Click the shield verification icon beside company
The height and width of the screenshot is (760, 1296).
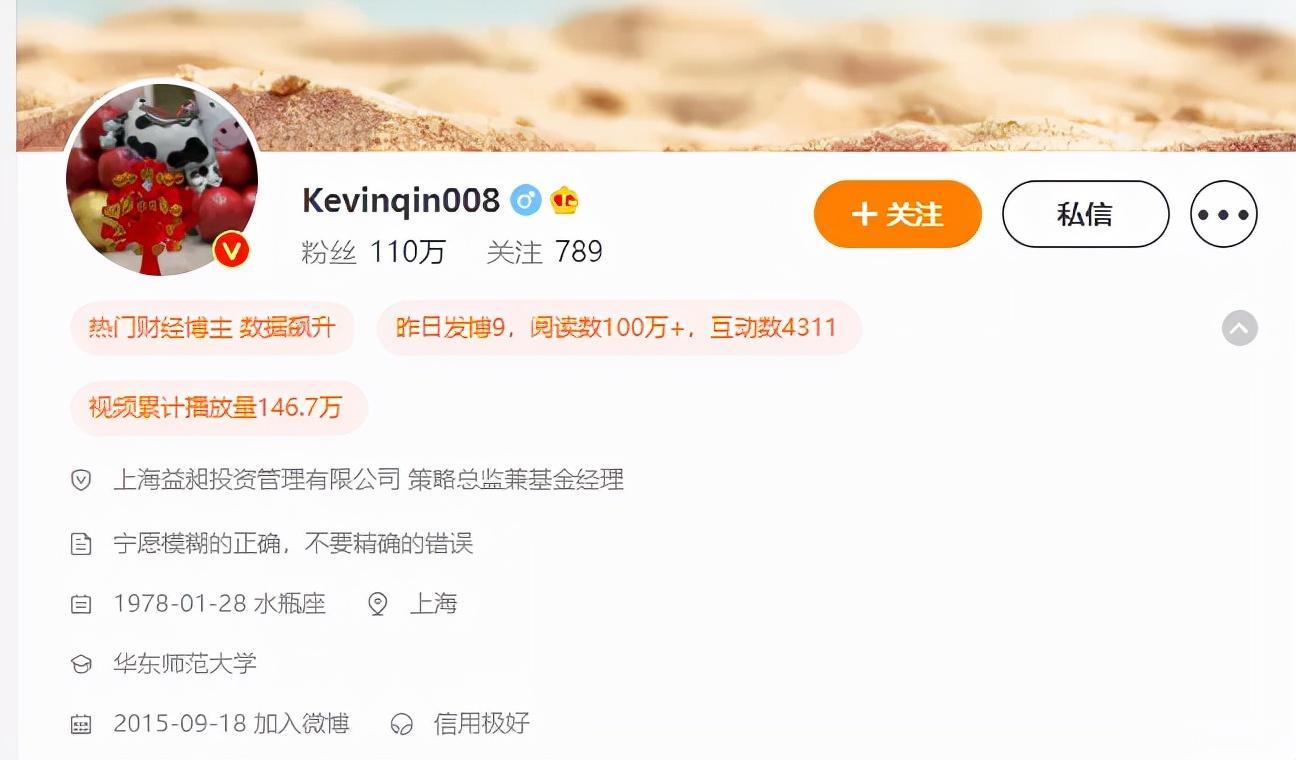(x=81, y=480)
